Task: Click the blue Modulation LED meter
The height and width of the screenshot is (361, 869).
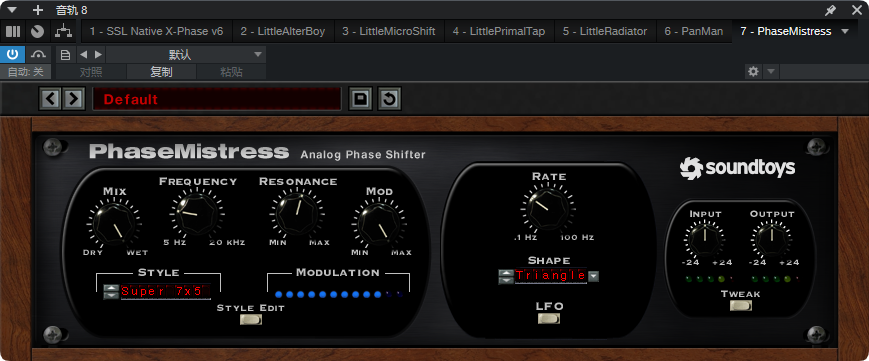Action: click(338, 294)
